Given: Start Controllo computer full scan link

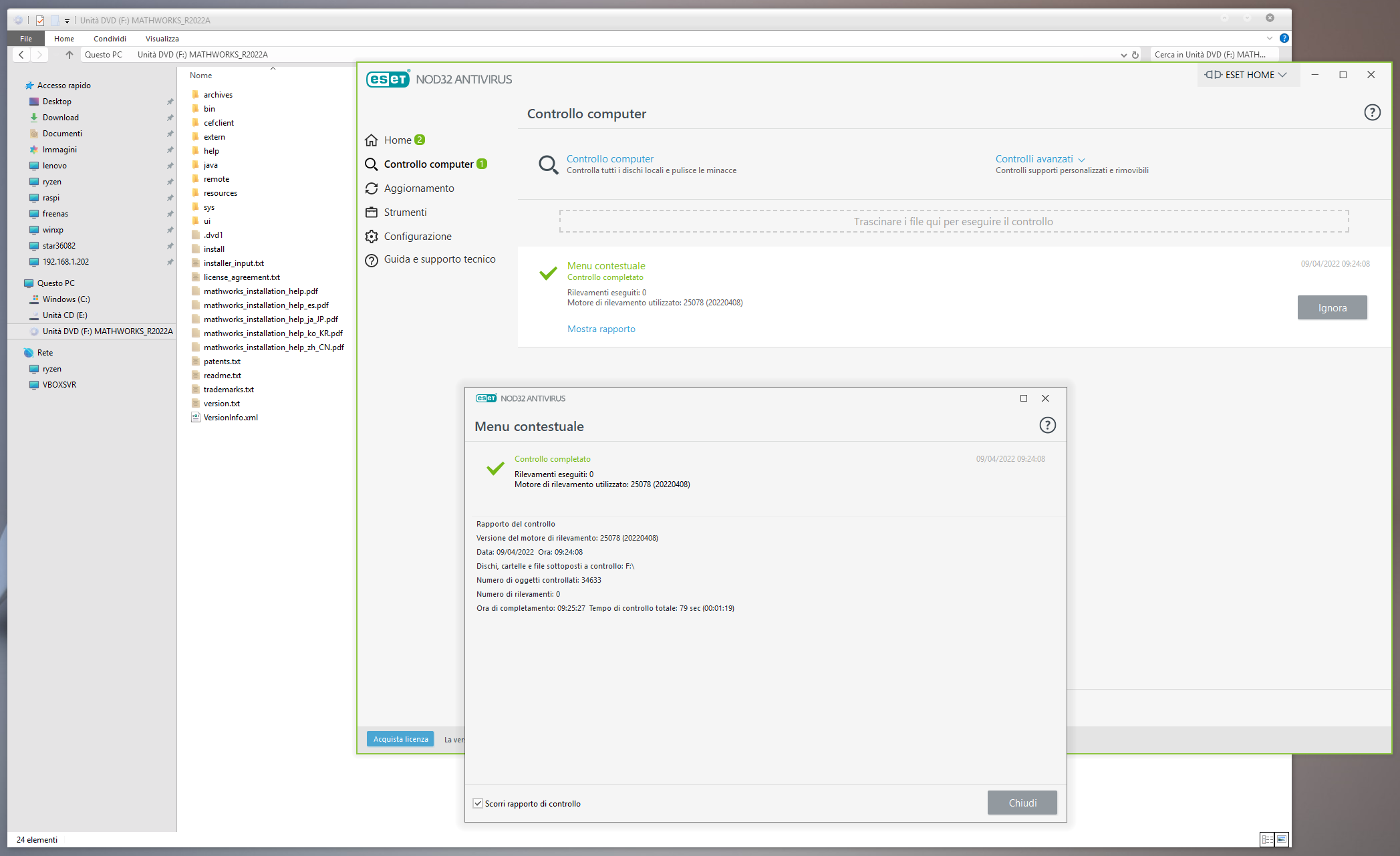Looking at the screenshot, I should coord(610,159).
